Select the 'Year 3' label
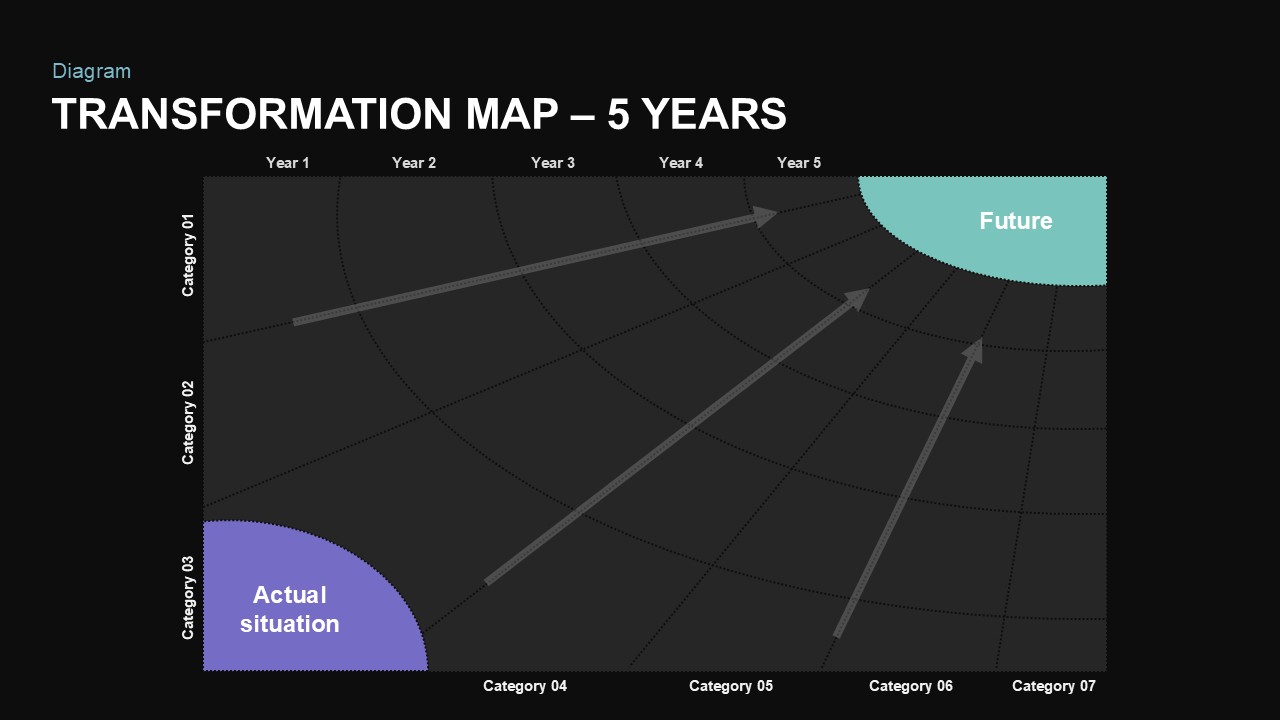 pos(553,162)
